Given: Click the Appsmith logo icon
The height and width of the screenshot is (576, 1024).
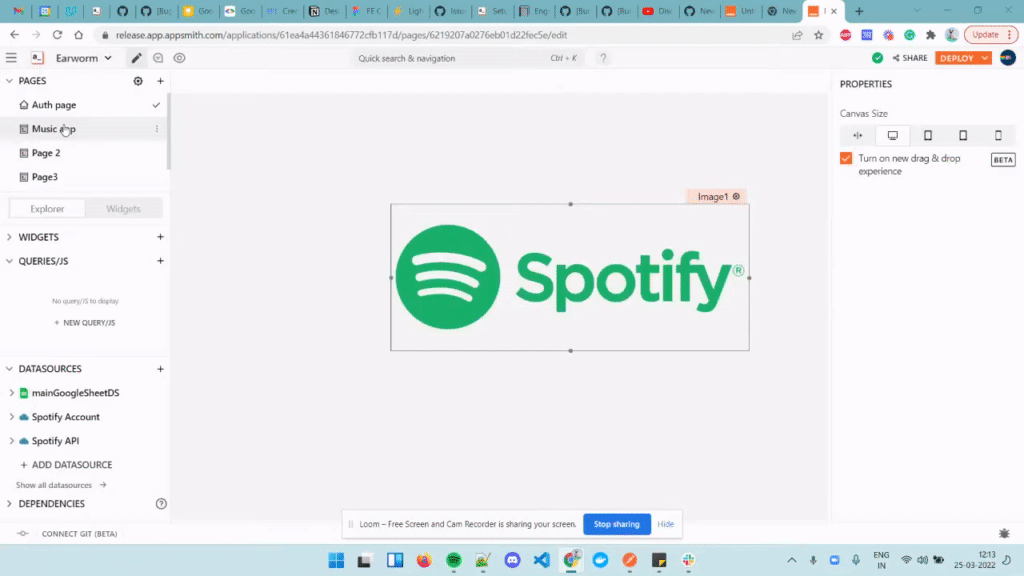Looking at the screenshot, I should coord(37,58).
